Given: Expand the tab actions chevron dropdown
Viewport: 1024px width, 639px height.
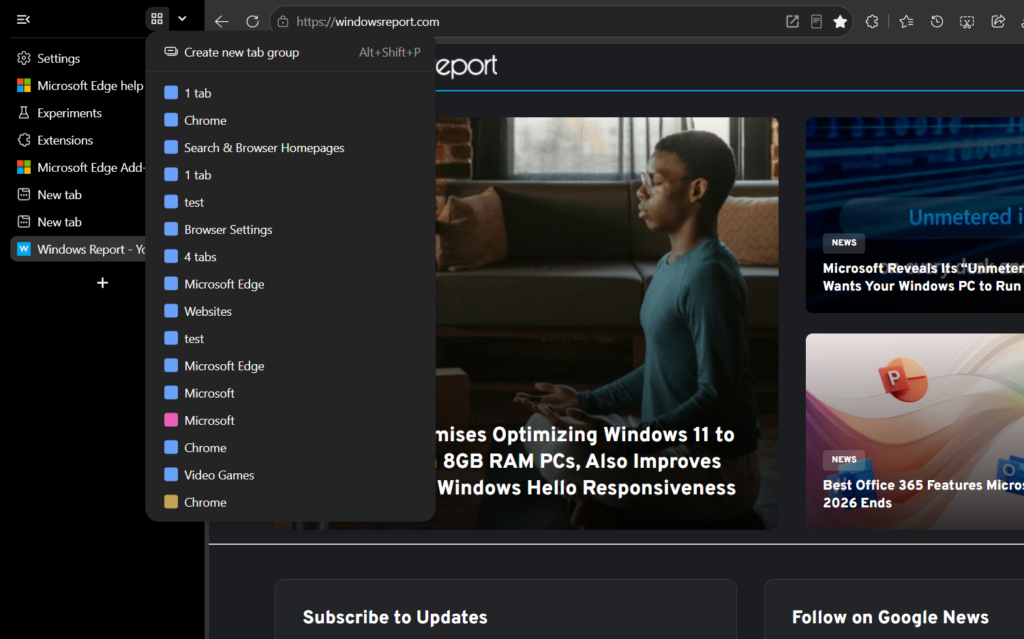Looking at the screenshot, I should 182,19.
